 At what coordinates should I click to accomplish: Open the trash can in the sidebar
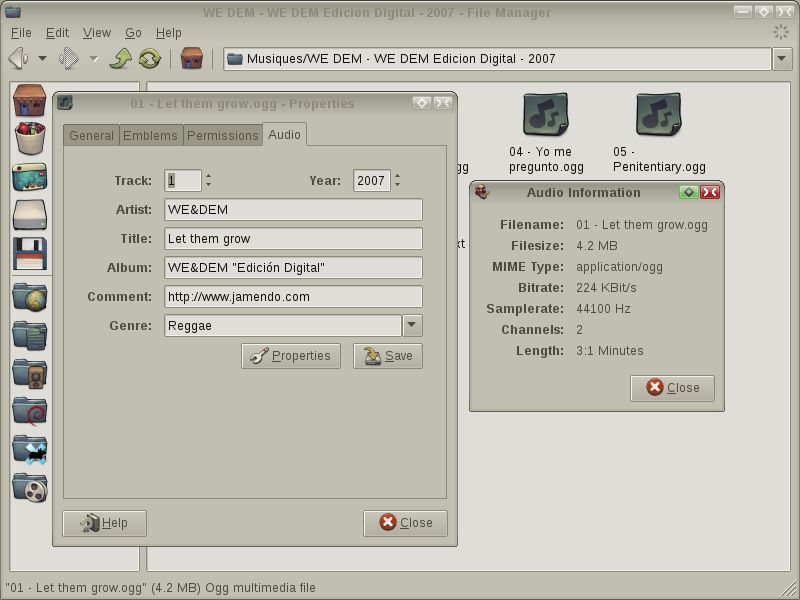click(x=30, y=138)
